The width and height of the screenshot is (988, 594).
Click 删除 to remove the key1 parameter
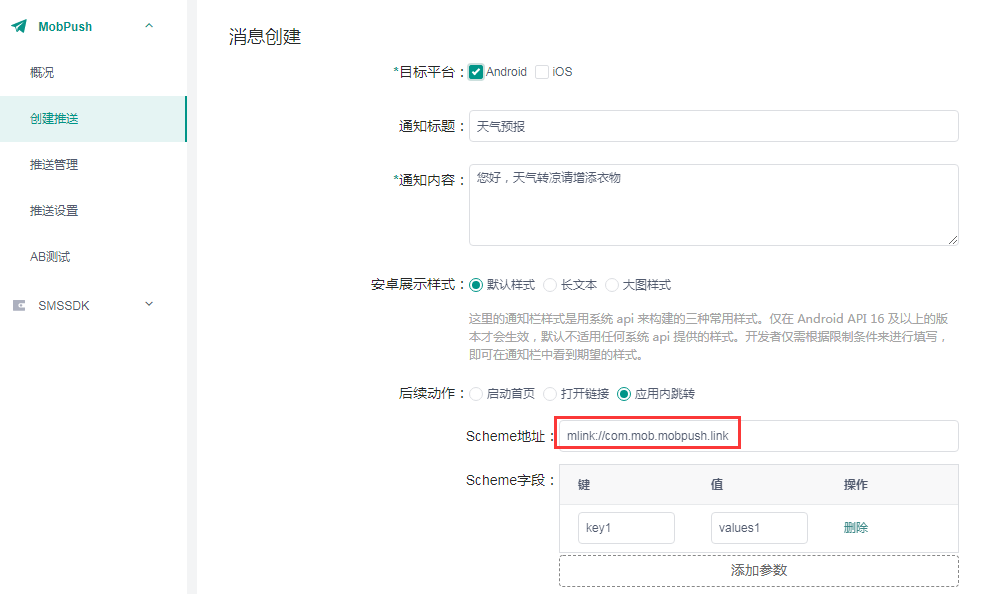(855, 527)
